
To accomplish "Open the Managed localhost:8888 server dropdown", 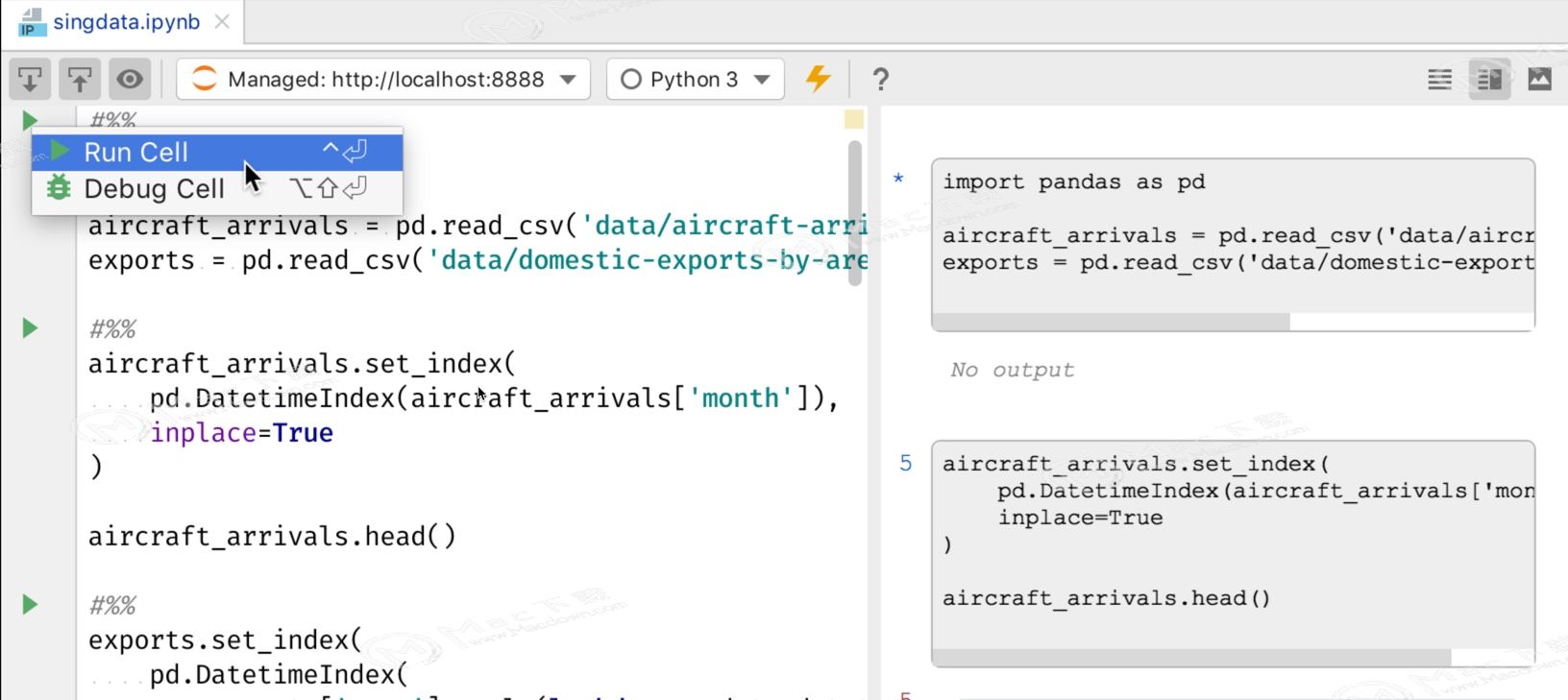I will point(383,79).
